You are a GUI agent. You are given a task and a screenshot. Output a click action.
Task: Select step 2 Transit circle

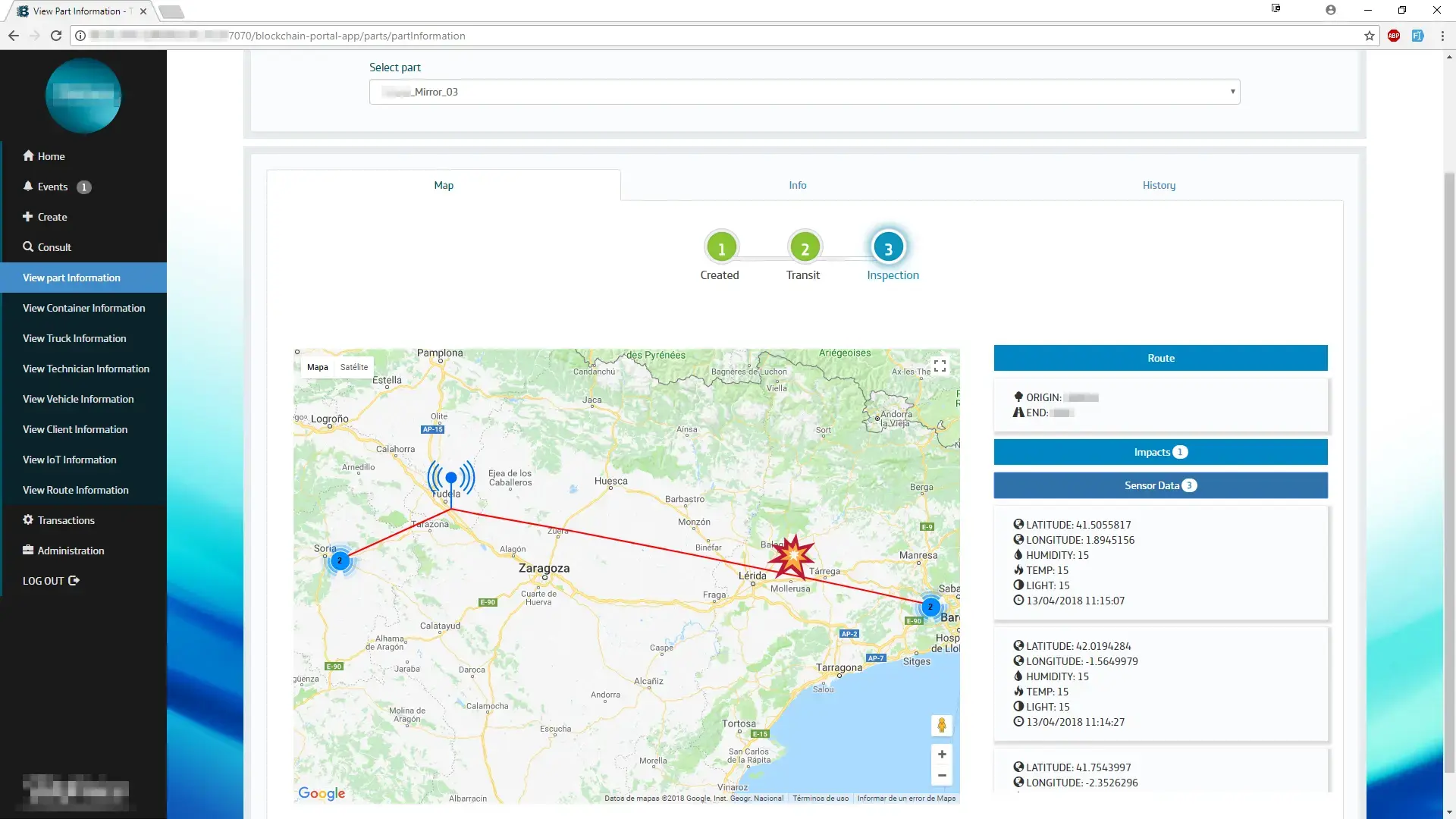click(x=804, y=248)
